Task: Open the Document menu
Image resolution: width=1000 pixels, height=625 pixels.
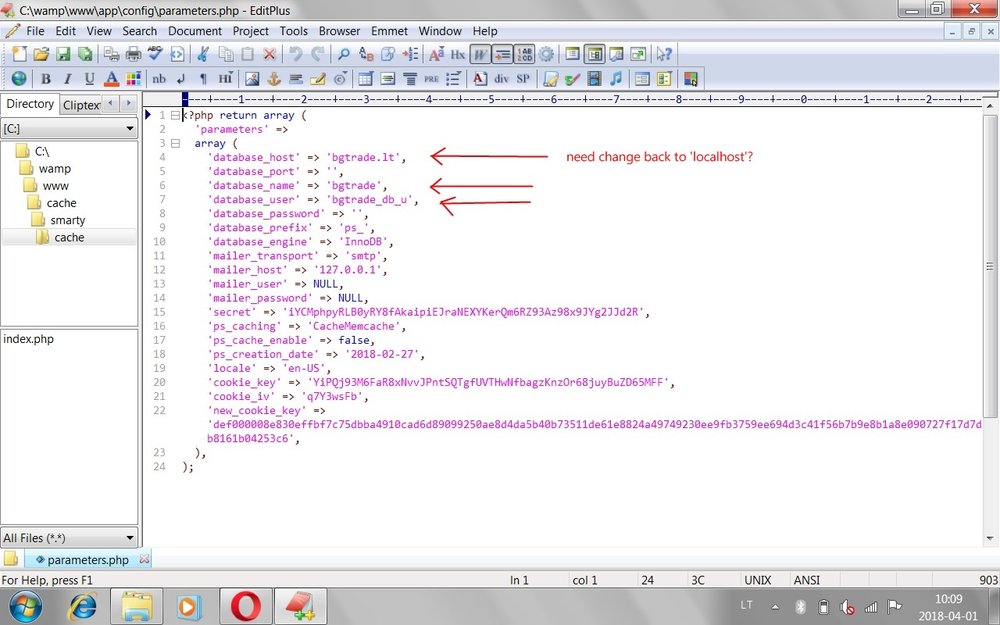Action: (194, 31)
